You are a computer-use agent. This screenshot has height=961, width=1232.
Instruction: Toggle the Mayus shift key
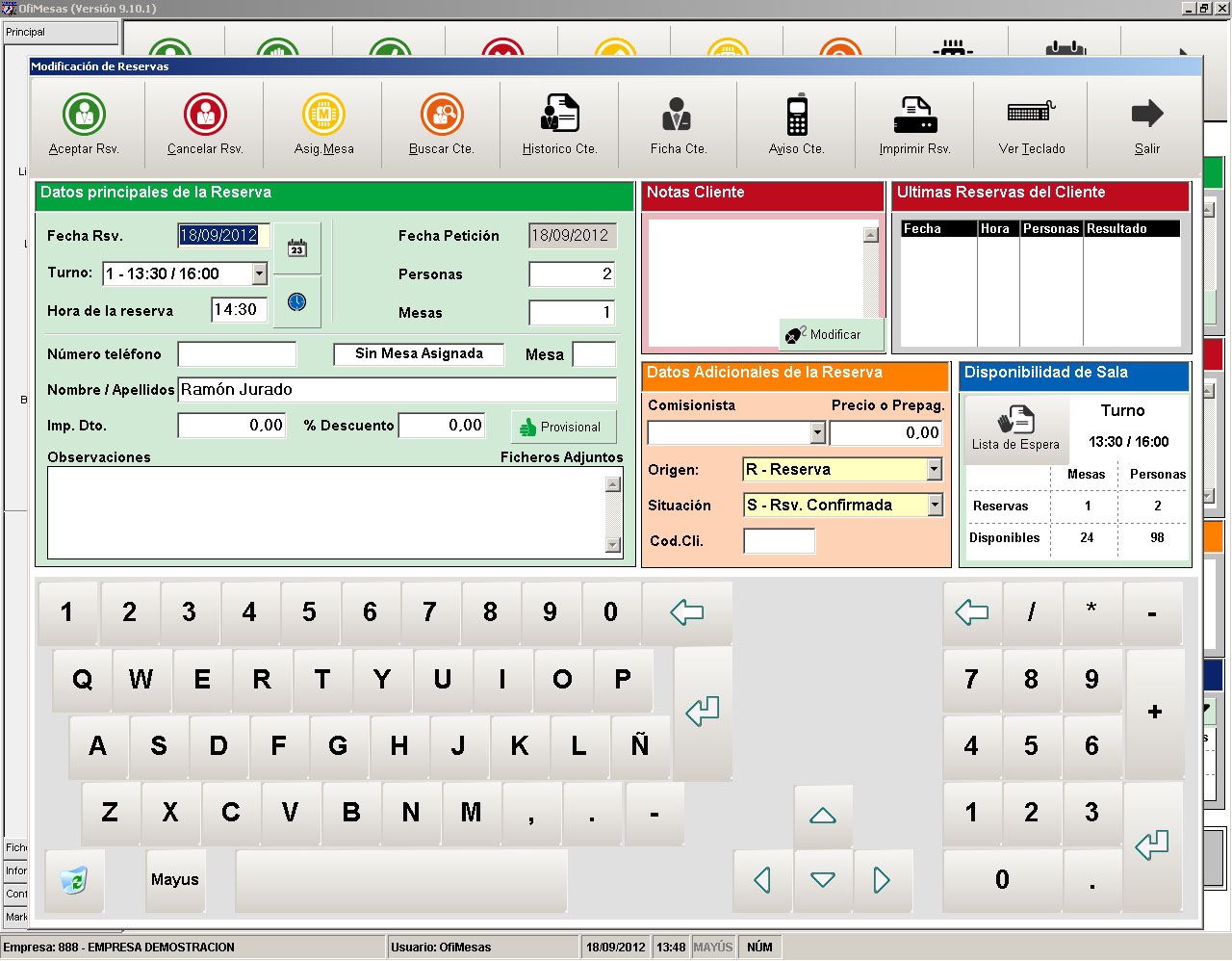(175, 880)
